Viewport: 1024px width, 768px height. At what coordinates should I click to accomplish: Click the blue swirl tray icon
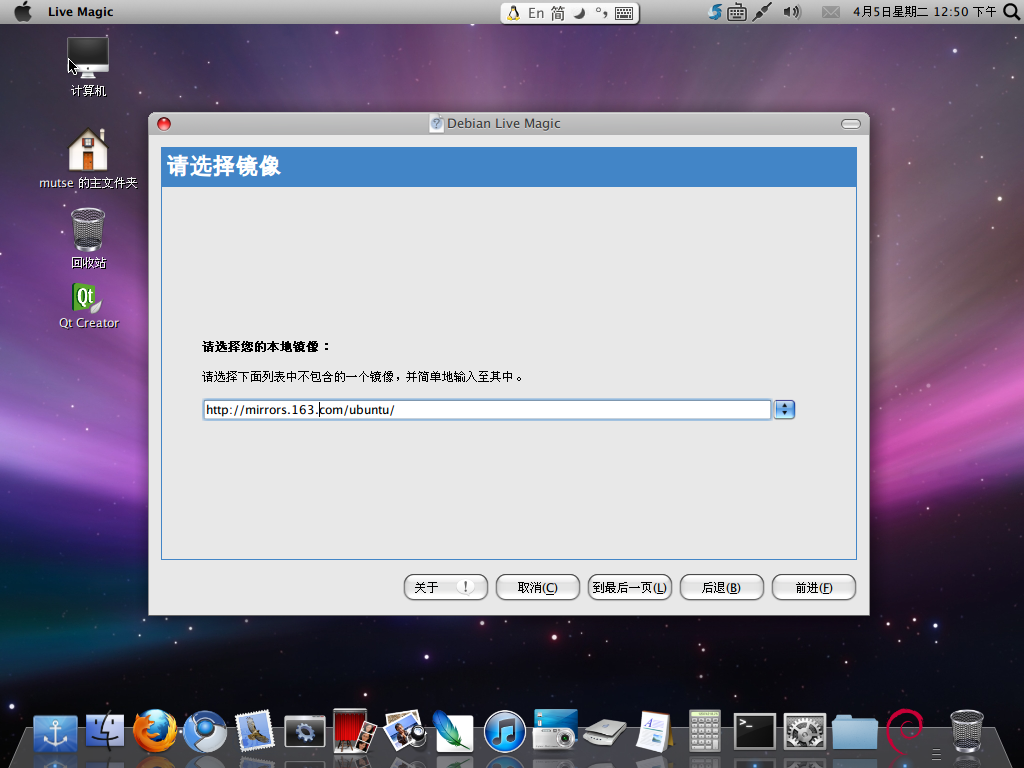pos(714,12)
